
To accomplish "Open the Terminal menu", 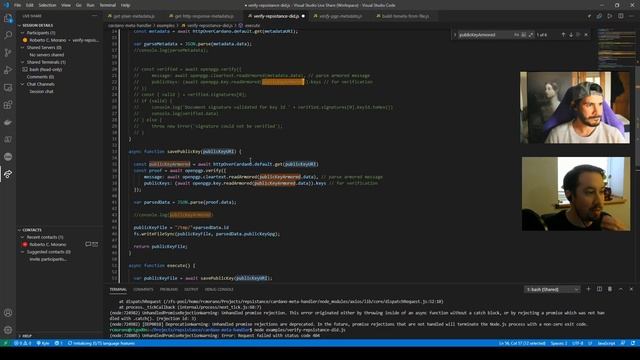I will [108, 5].
